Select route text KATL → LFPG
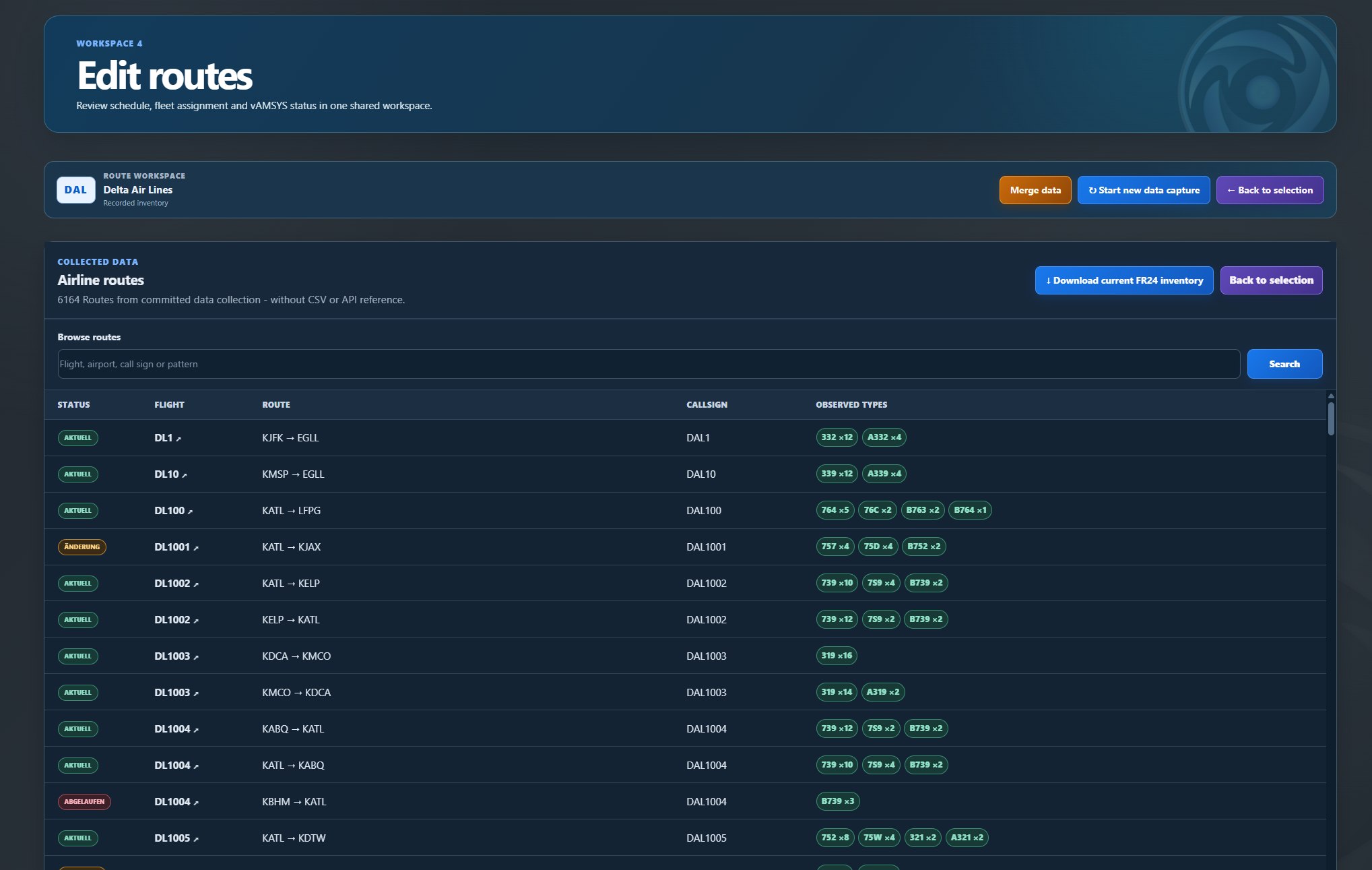The image size is (1372, 870). tap(291, 511)
